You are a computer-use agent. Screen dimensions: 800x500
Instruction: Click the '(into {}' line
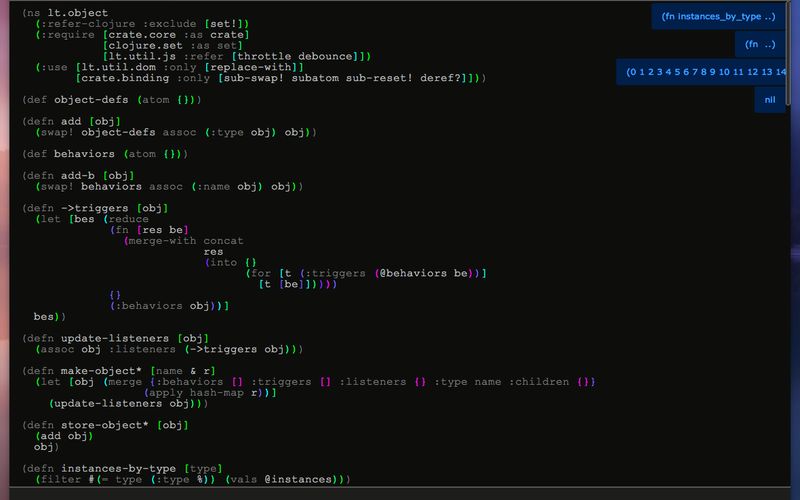pos(230,263)
